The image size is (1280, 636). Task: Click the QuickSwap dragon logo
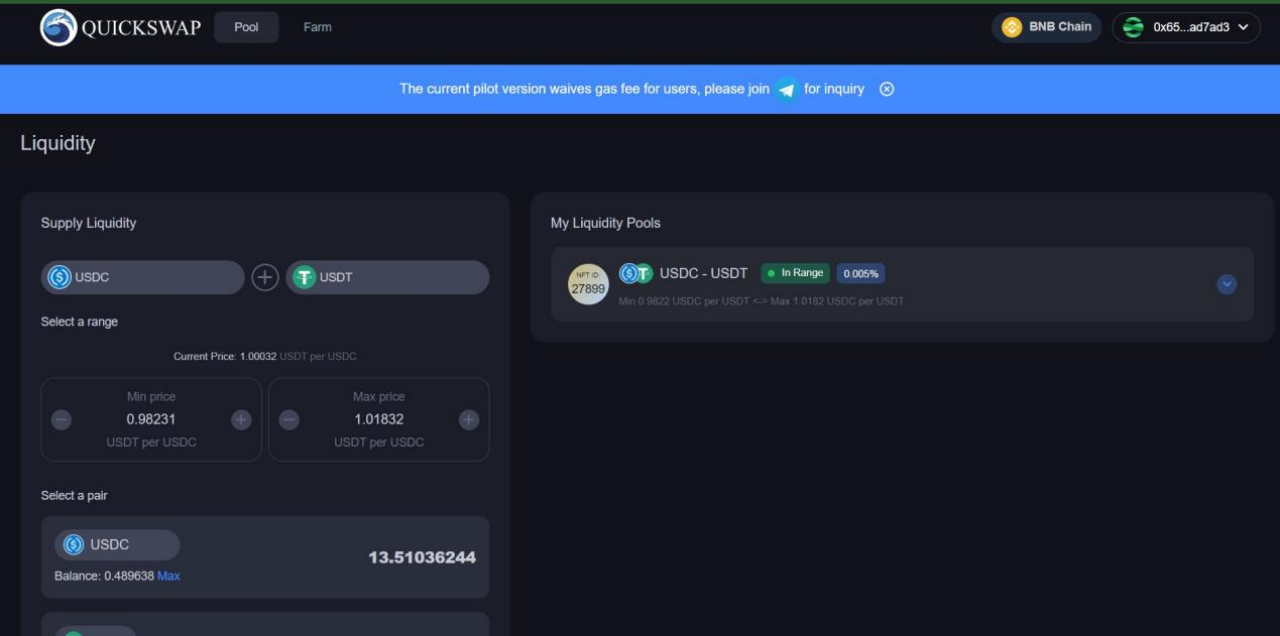58,27
